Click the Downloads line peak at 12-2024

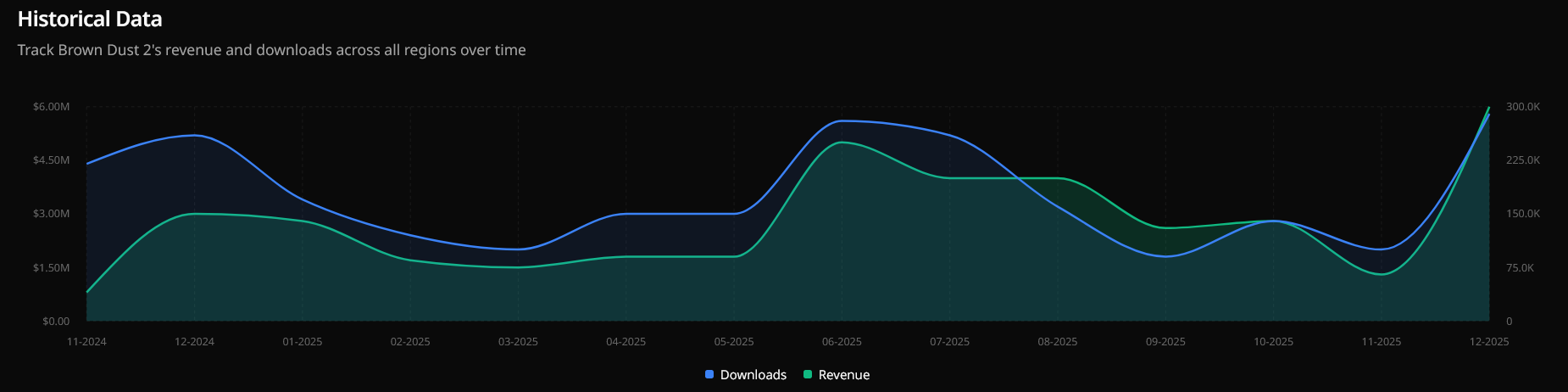(x=194, y=135)
